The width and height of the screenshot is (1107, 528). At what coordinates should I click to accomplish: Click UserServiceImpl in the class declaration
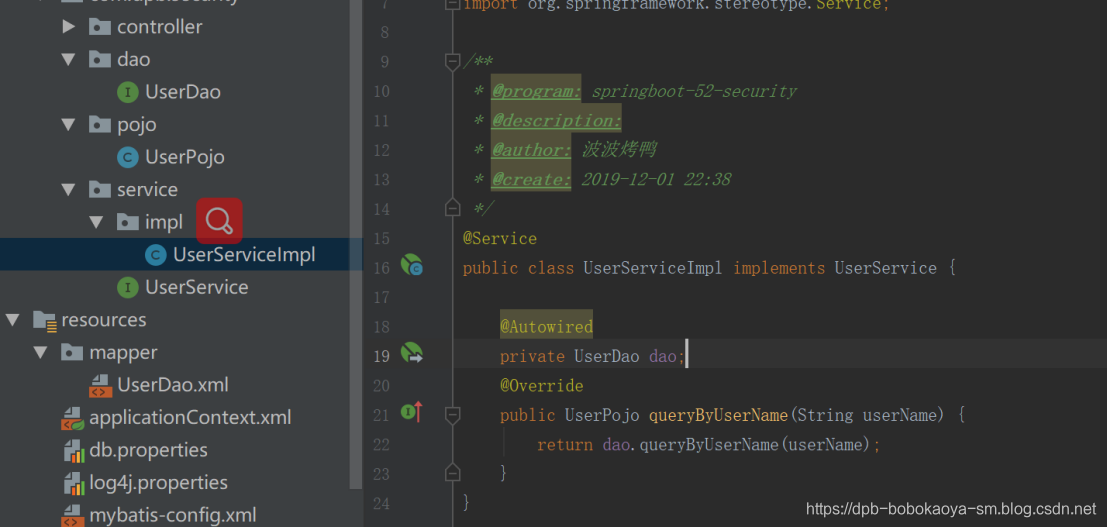click(653, 268)
